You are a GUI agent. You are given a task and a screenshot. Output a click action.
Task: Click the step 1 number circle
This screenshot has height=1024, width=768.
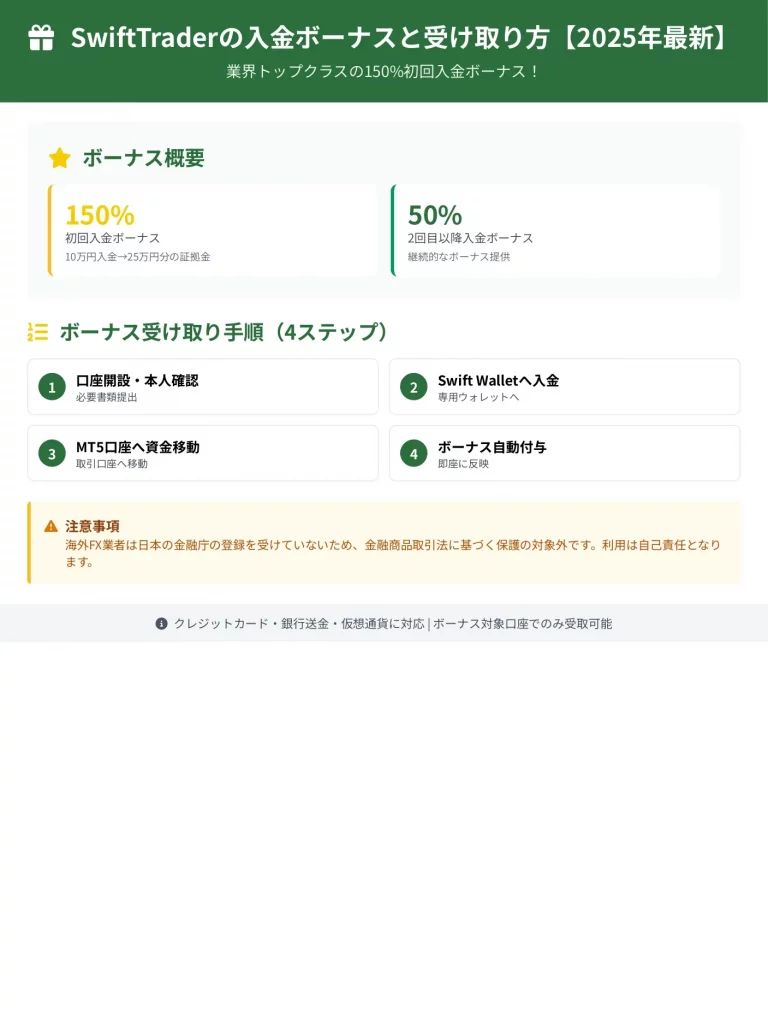(x=52, y=387)
